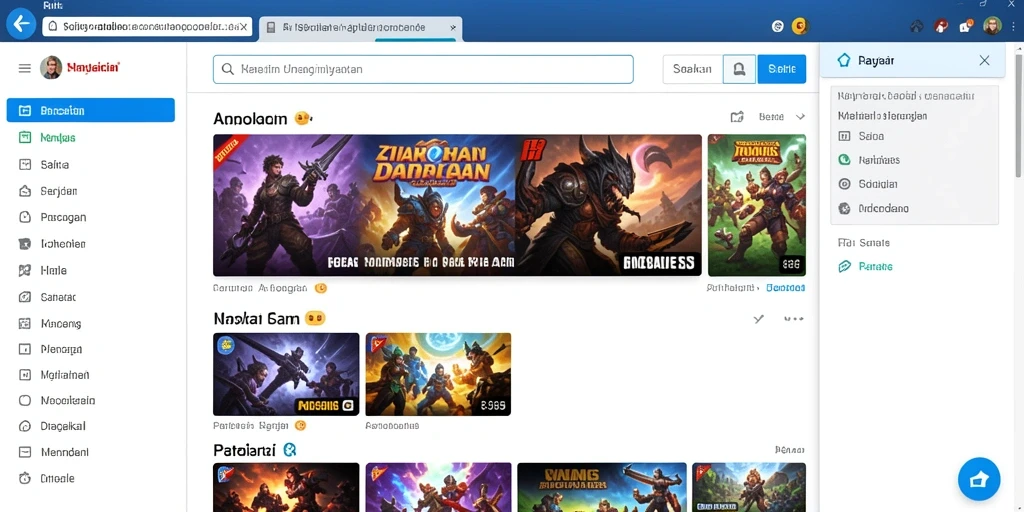
Task: Click the teal icon beside the Patoiarzi heading
Action: tap(290, 450)
